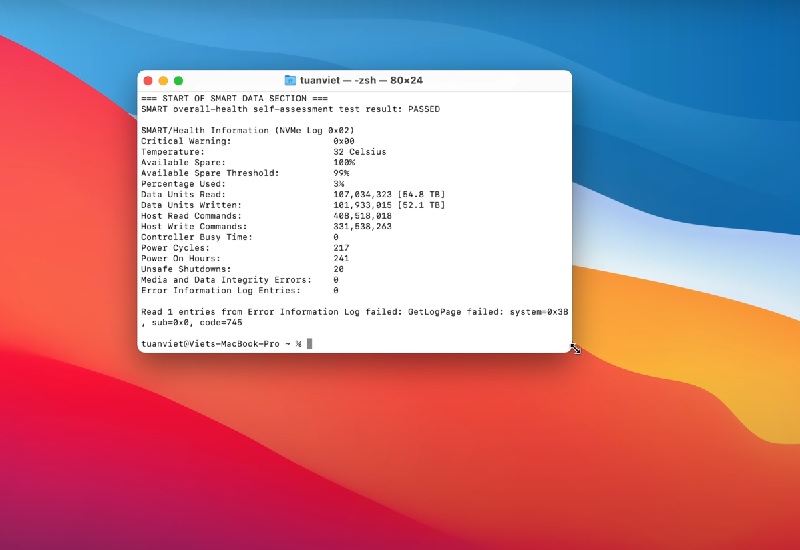The width and height of the screenshot is (800, 550).
Task: Click the folder proxy icon in title bar
Action: pyautogui.click(x=290, y=80)
